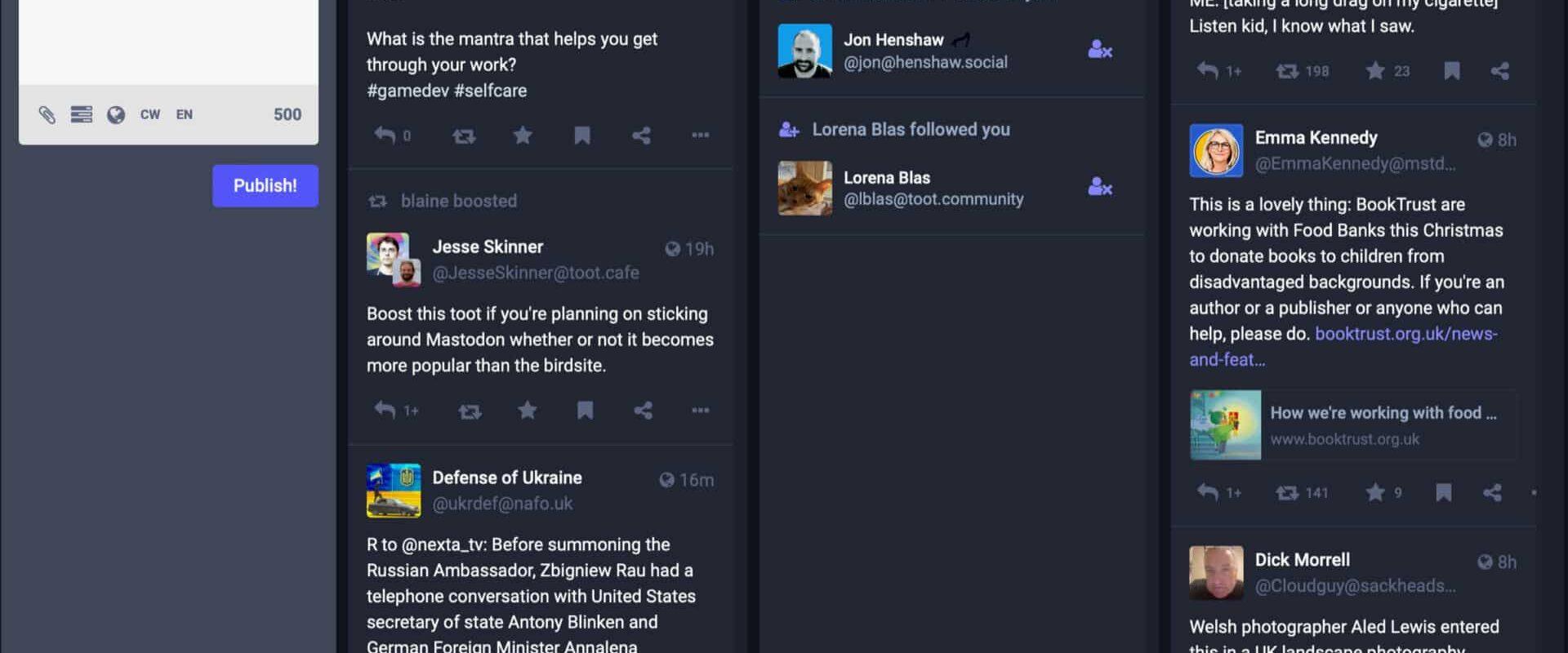
Task: Favourite Jesse Skinner's toot with the star
Action: [528, 410]
